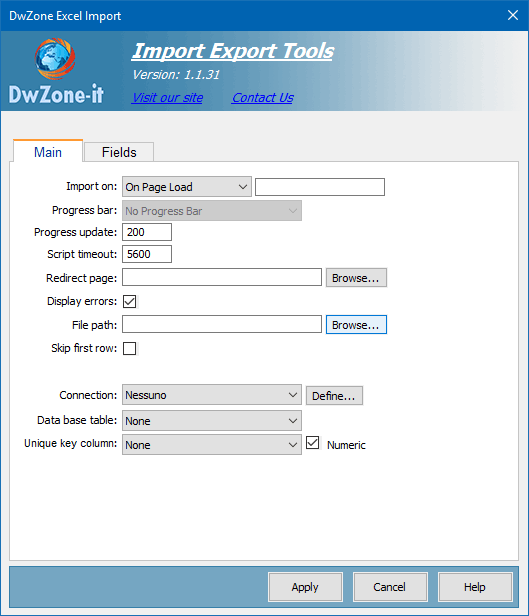Browse for the Redirect page
Viewport: 529px width, 616px height.
[x=356, y=278]
